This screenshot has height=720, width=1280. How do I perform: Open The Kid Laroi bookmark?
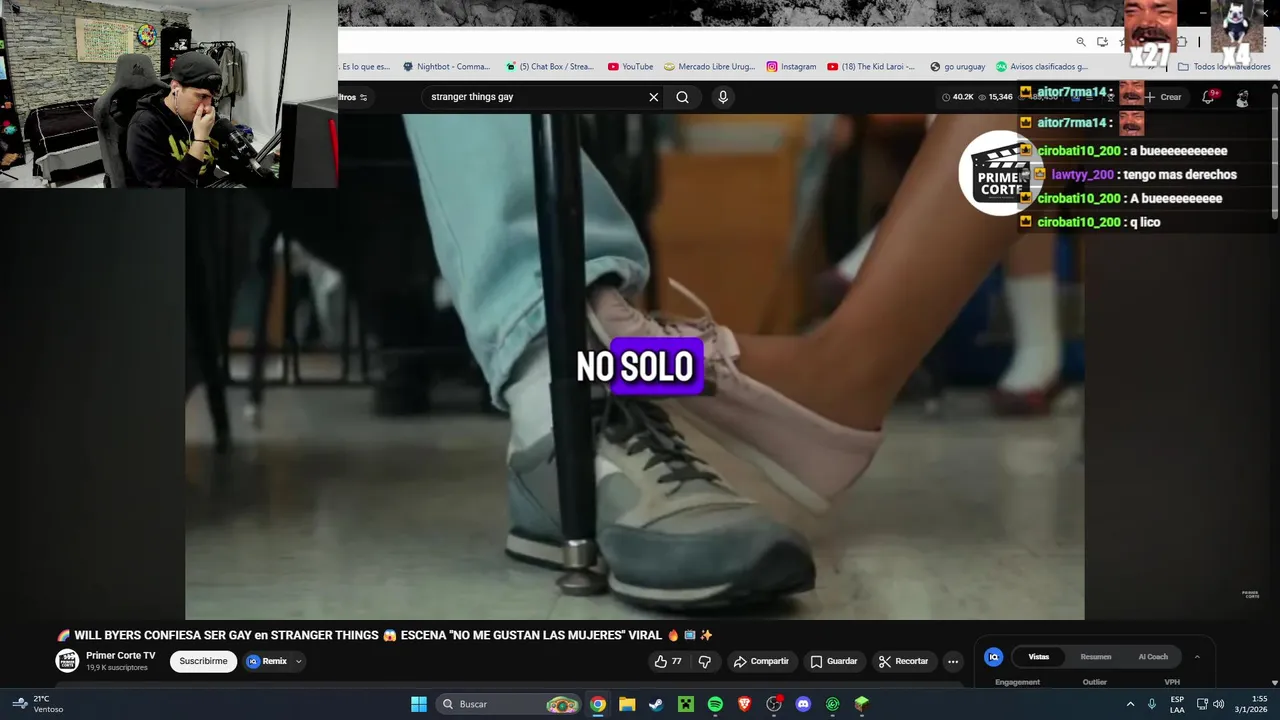(x=871, y=67)
